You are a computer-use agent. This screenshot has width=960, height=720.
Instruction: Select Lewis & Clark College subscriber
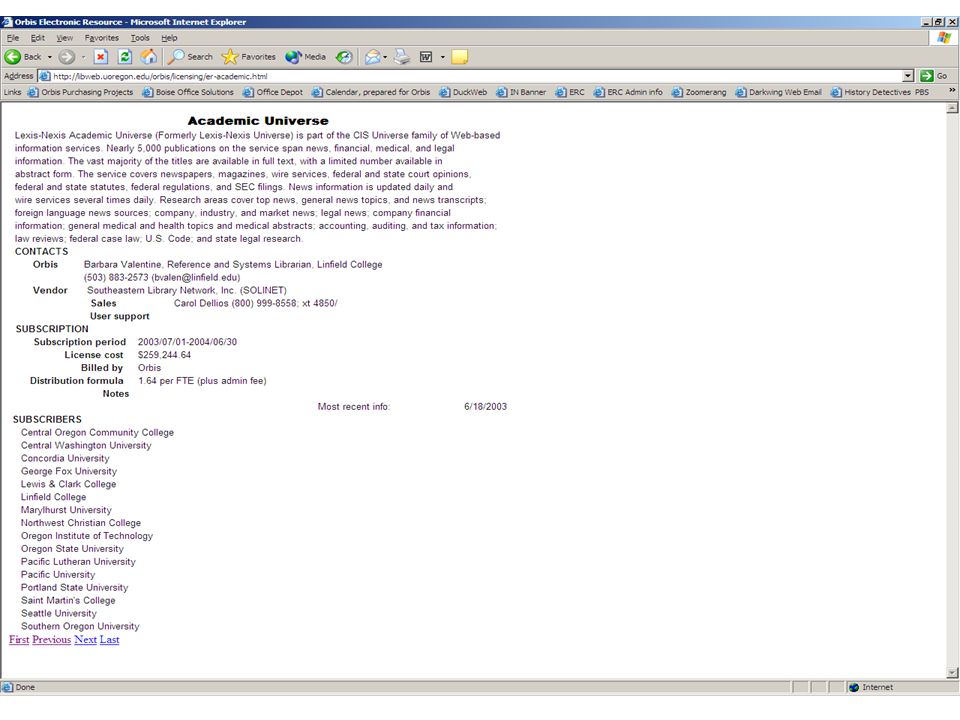tap(69, 484)
